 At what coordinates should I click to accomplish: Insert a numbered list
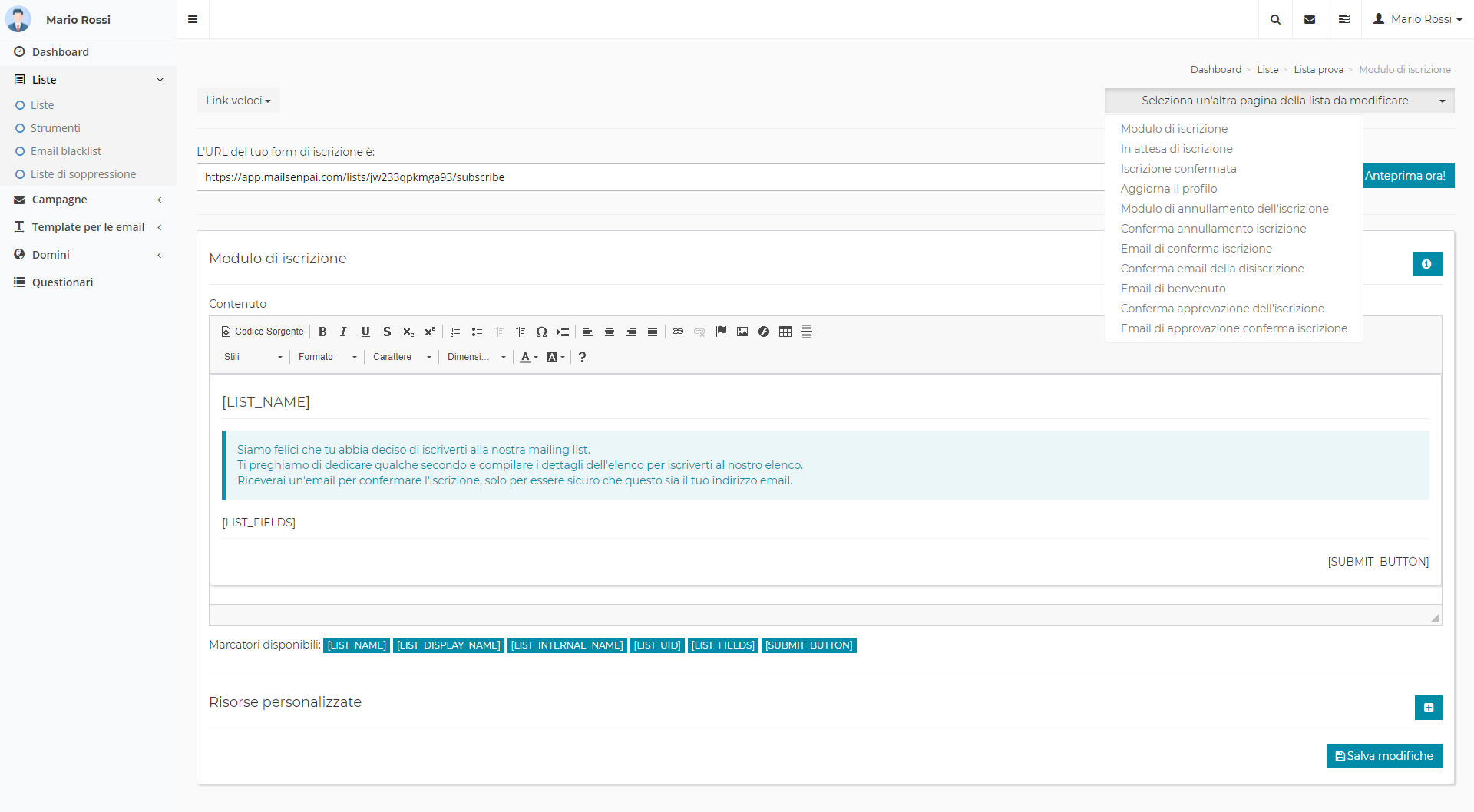click(x=455, y=332)
